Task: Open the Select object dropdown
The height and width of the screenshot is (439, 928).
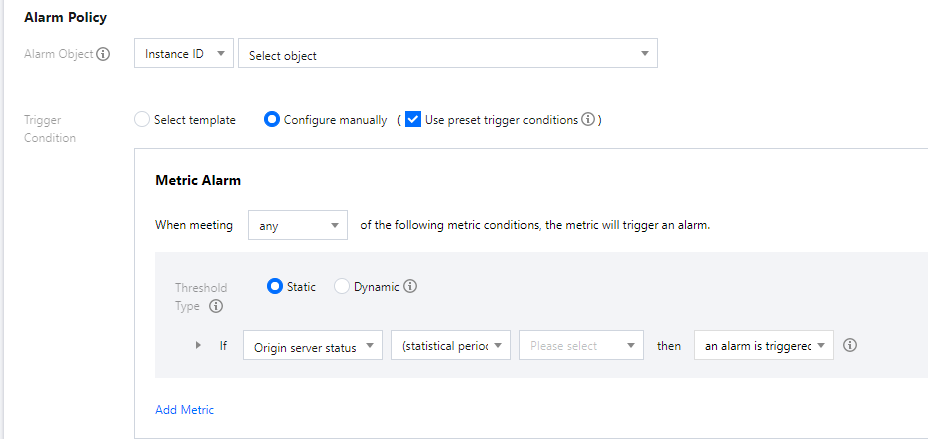Action: tap(447, 55)
